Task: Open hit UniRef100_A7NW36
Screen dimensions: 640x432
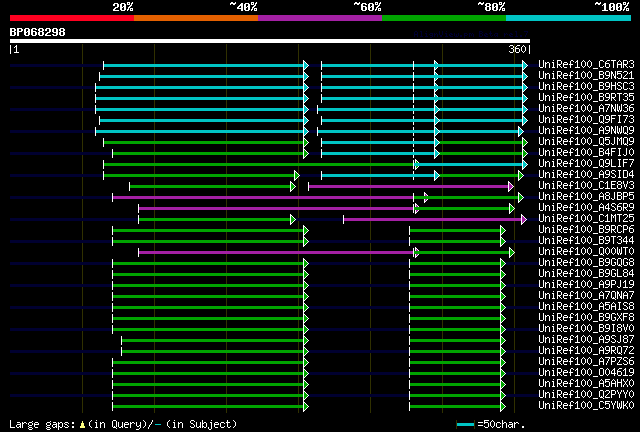Action: [x=586, y=109]
